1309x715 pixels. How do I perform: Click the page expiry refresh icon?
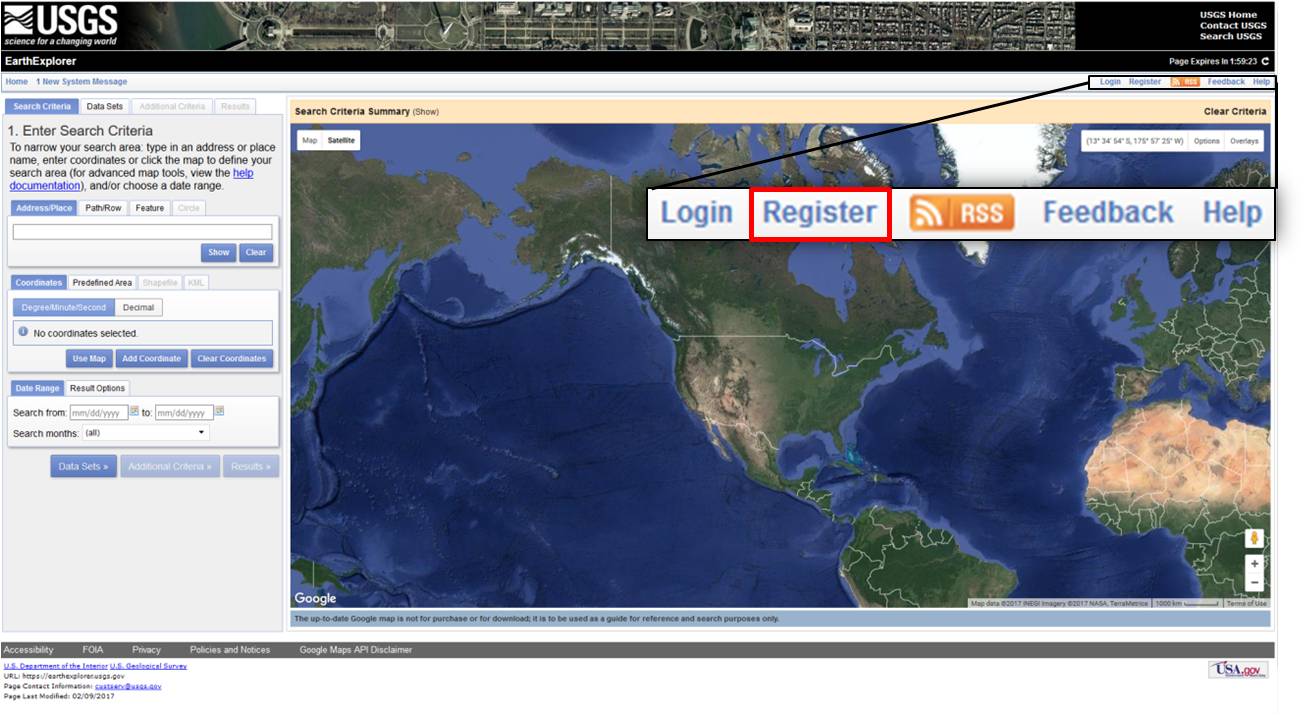(x=1265, y=61)
